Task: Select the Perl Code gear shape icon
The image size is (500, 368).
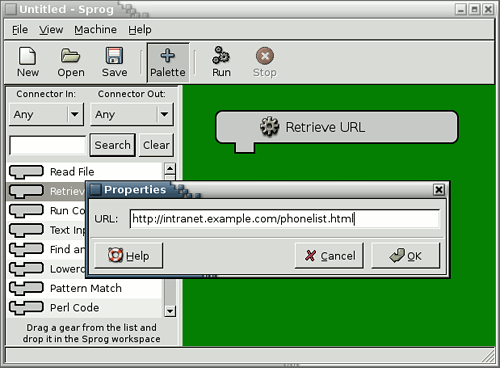Action: click(x=26, y=307)
